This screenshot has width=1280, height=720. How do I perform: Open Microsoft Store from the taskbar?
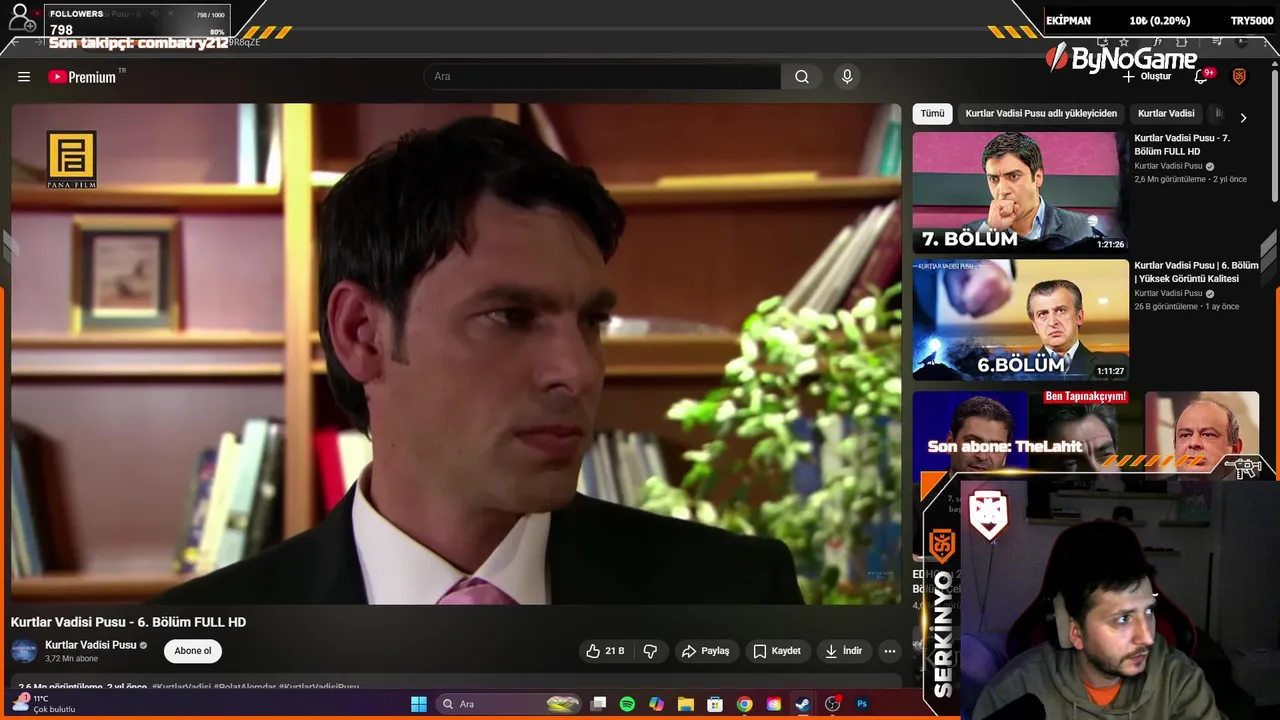[715, 704]
